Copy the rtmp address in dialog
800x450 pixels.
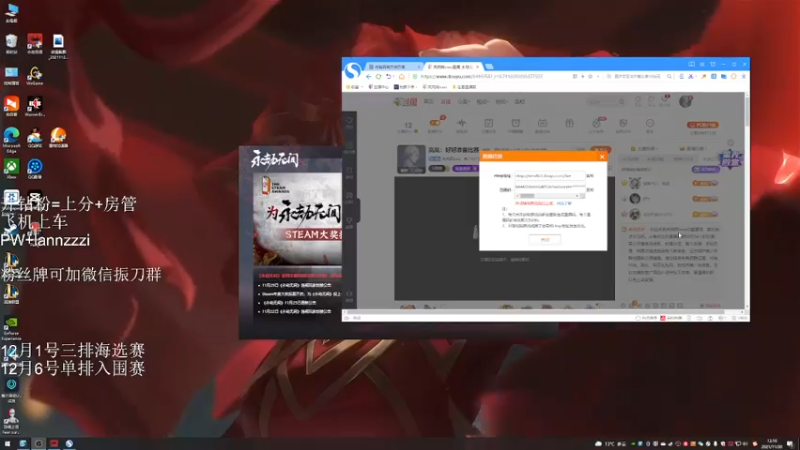(590, 176)
